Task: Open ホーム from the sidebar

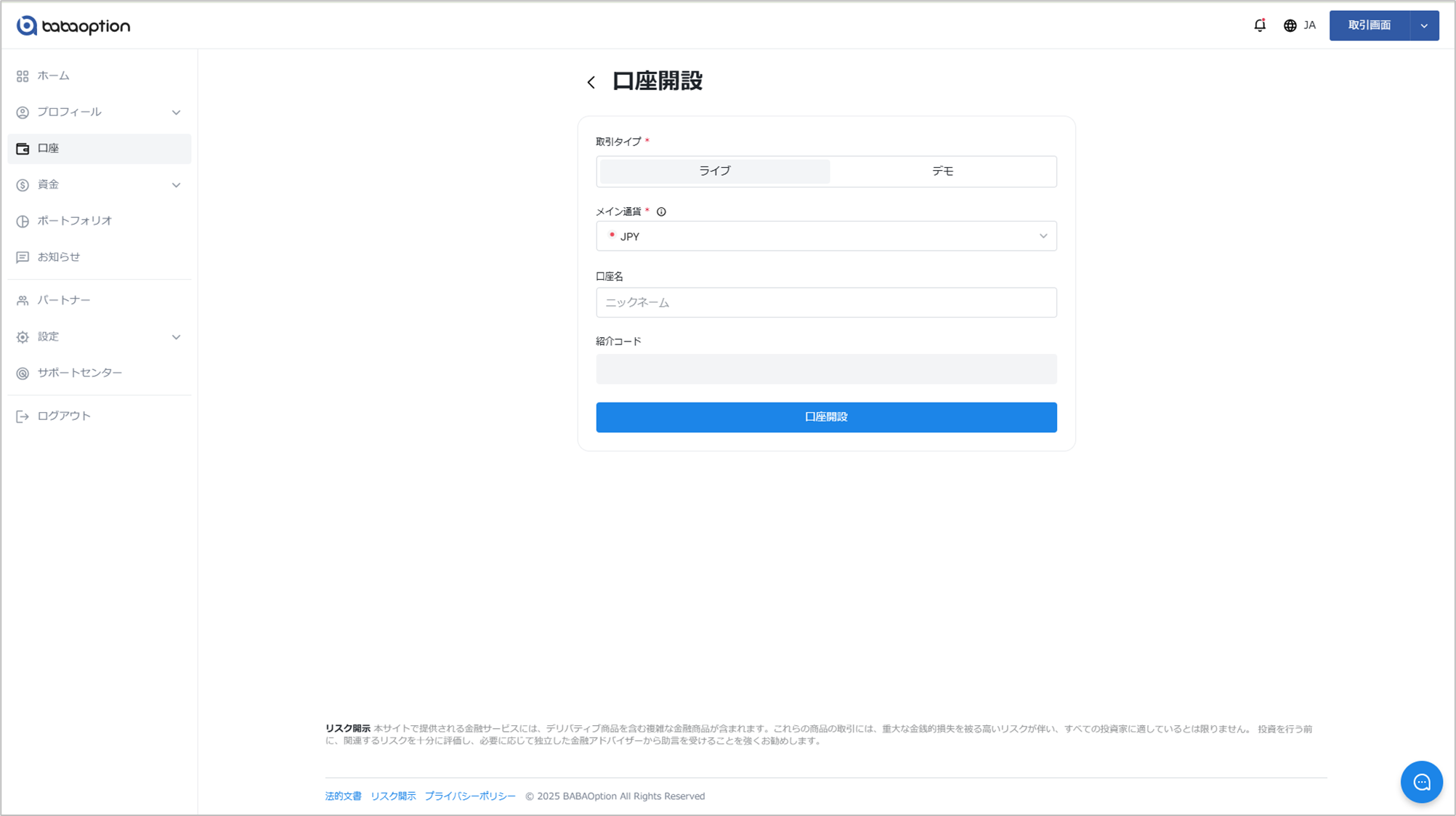Action: coord(53,76)
